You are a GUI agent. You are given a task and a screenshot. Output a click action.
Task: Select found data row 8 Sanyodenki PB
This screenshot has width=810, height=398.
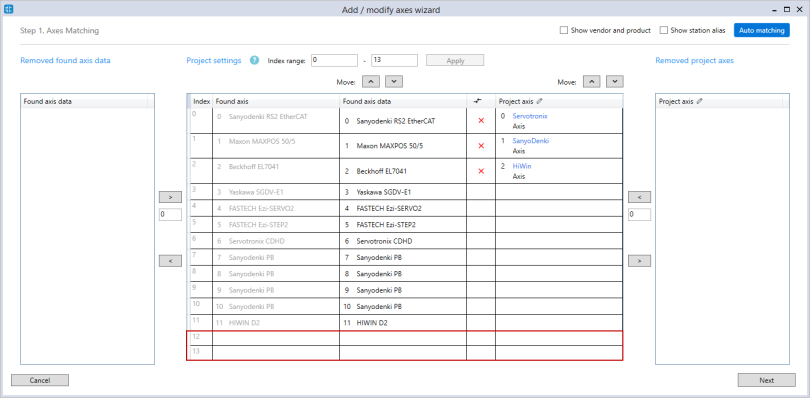click(403, 273)
